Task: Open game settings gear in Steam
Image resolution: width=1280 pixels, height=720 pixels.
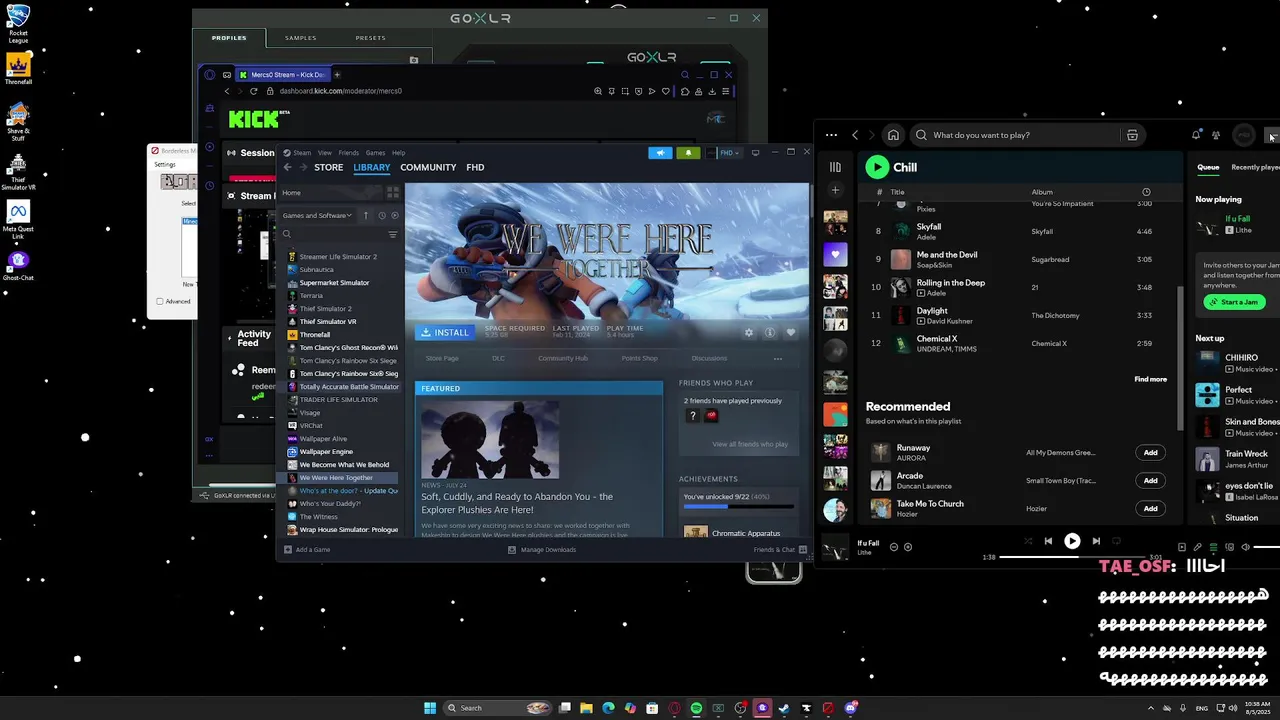Action: (x=749, y=332)
